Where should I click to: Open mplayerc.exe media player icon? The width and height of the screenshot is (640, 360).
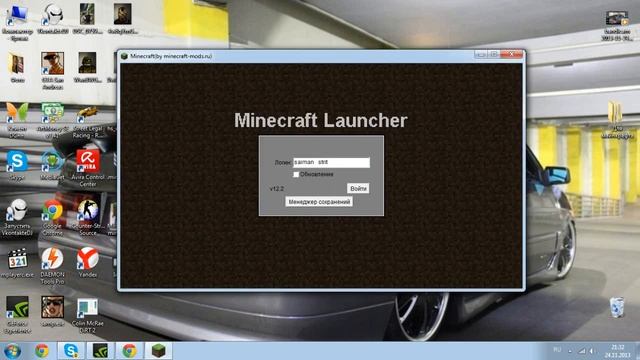(17, 263)
